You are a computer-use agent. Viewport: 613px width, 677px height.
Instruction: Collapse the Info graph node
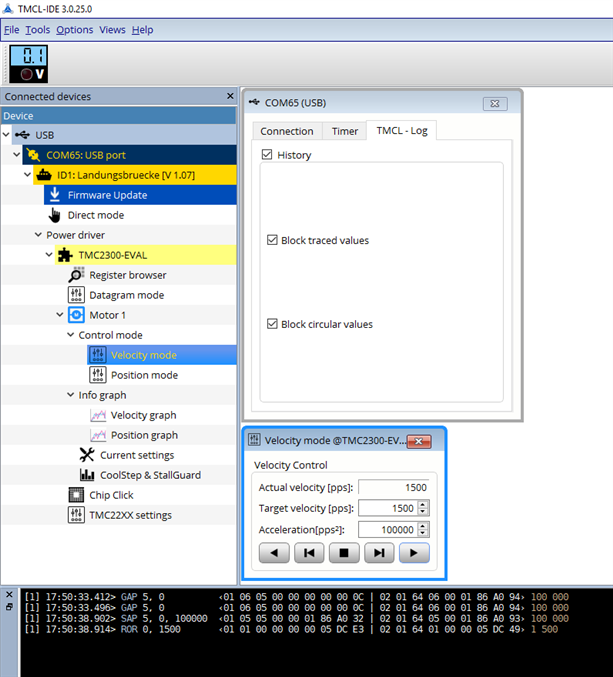[70, 395]
